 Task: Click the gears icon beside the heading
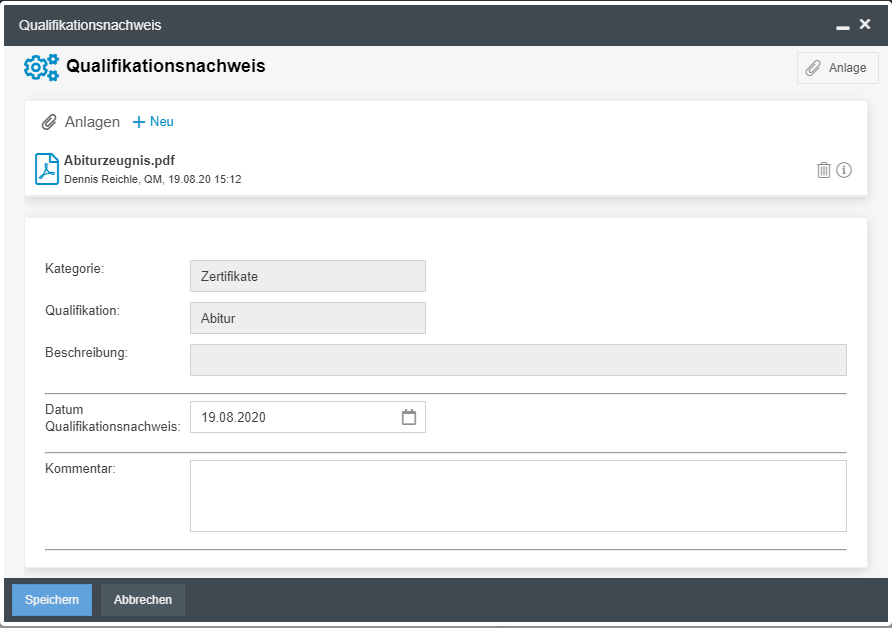[x=41, y=67]
